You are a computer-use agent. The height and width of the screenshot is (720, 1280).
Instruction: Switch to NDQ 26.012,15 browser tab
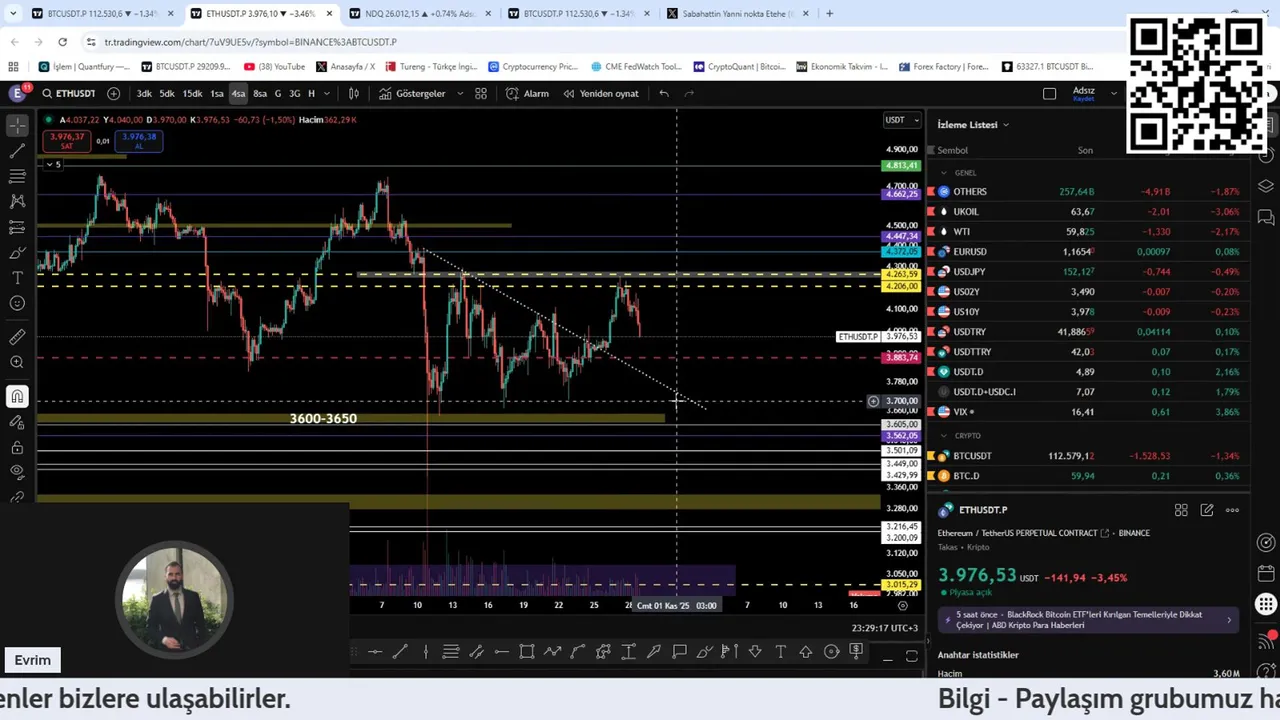tap(420, 14)
